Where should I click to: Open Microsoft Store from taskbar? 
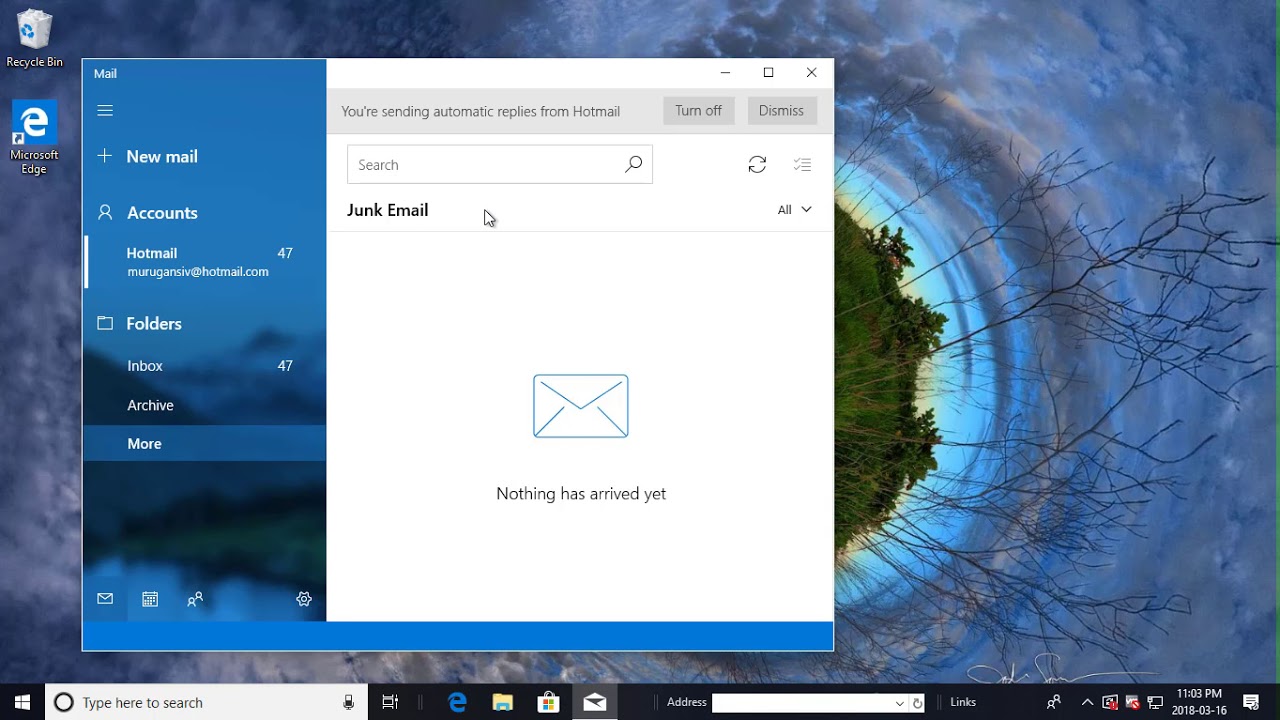[548, 702]
